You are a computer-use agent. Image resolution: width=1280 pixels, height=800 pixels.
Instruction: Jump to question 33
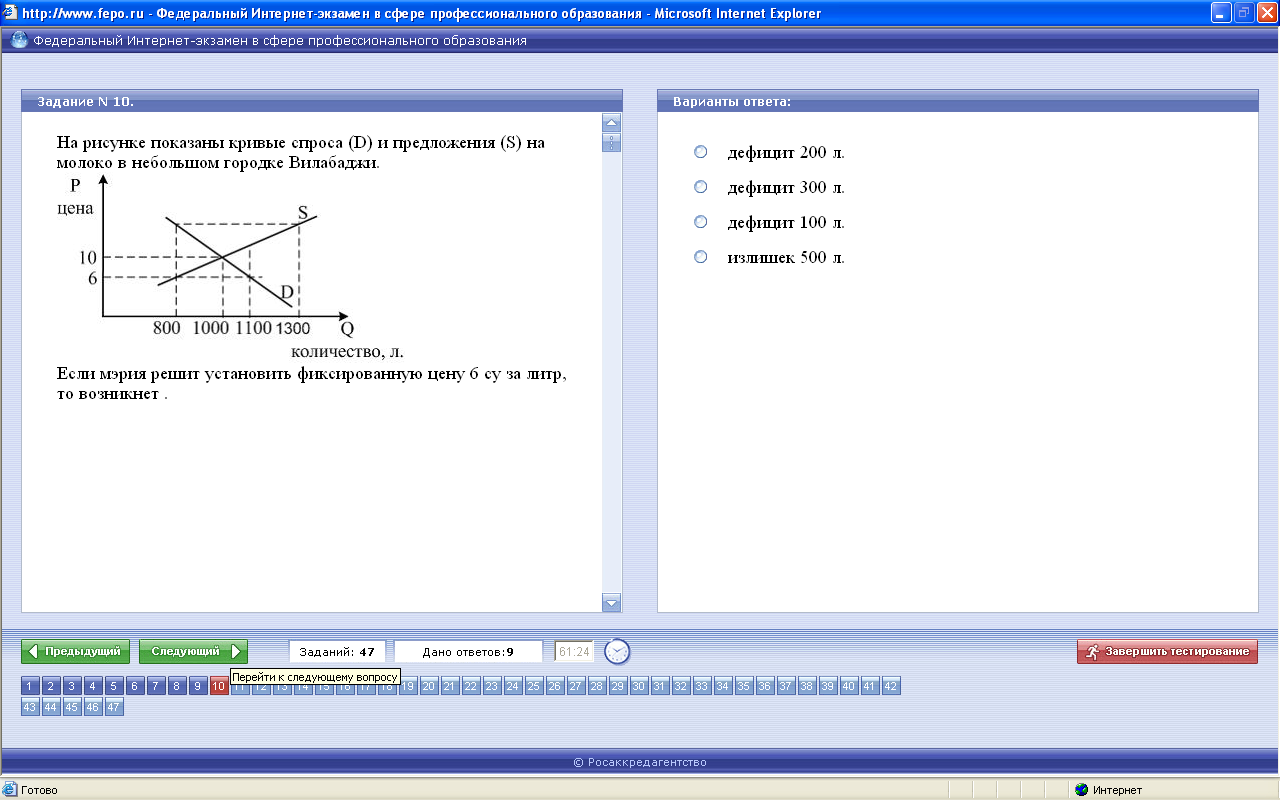point(702,686)
